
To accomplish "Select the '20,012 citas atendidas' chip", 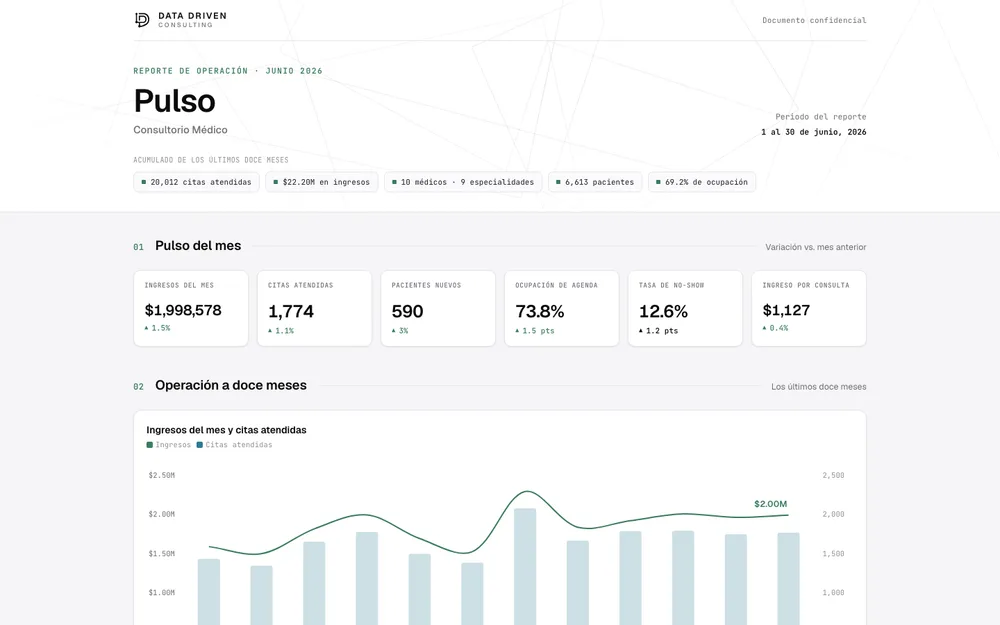I will tap(196, 182).
